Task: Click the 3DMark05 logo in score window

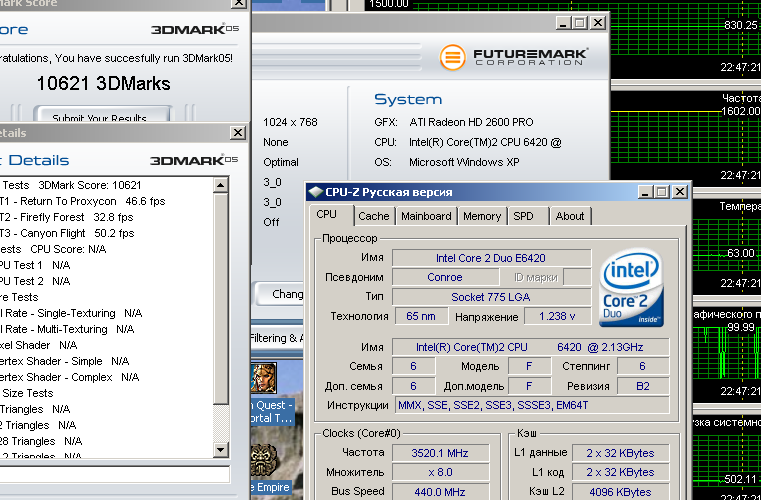Action: coord(195,29)
